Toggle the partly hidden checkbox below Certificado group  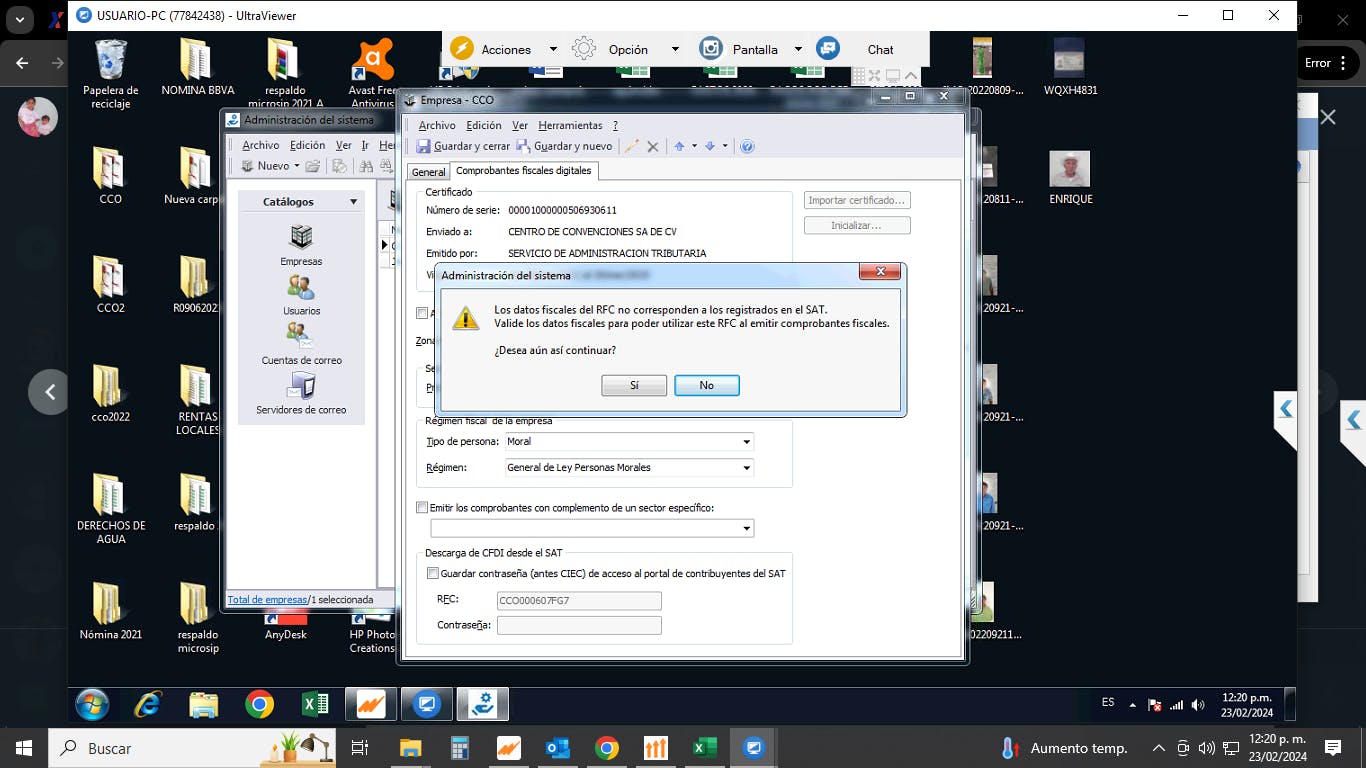[x=422, y=313]
